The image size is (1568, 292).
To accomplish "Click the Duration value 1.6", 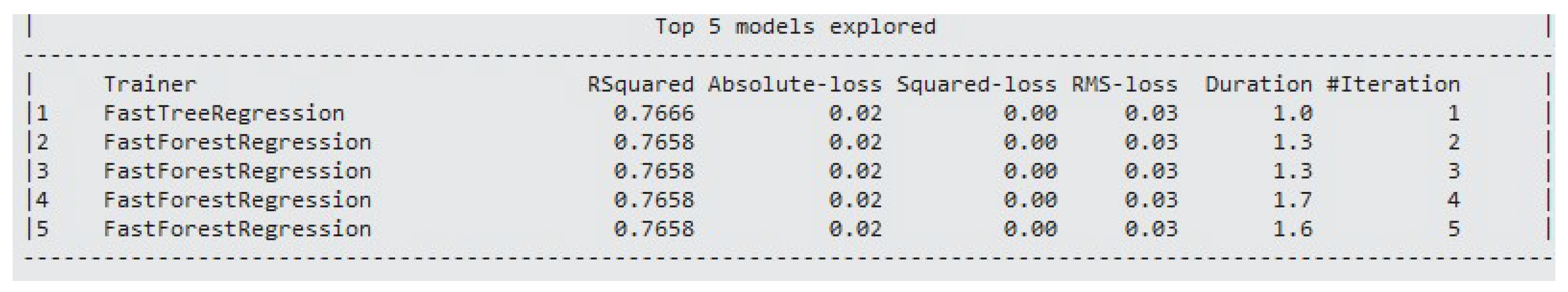I will 1292,229.
